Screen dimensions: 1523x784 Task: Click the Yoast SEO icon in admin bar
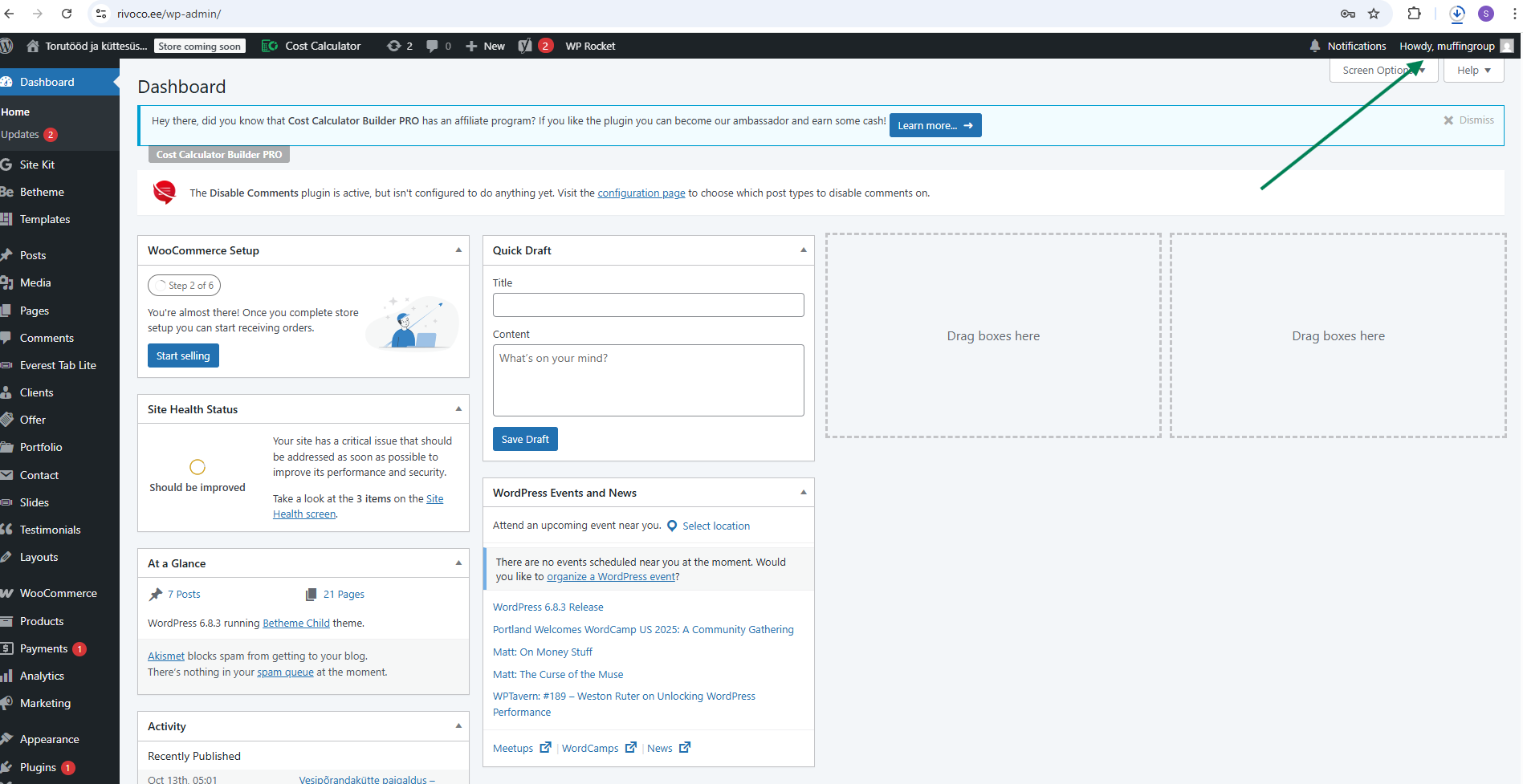[525, 46]
